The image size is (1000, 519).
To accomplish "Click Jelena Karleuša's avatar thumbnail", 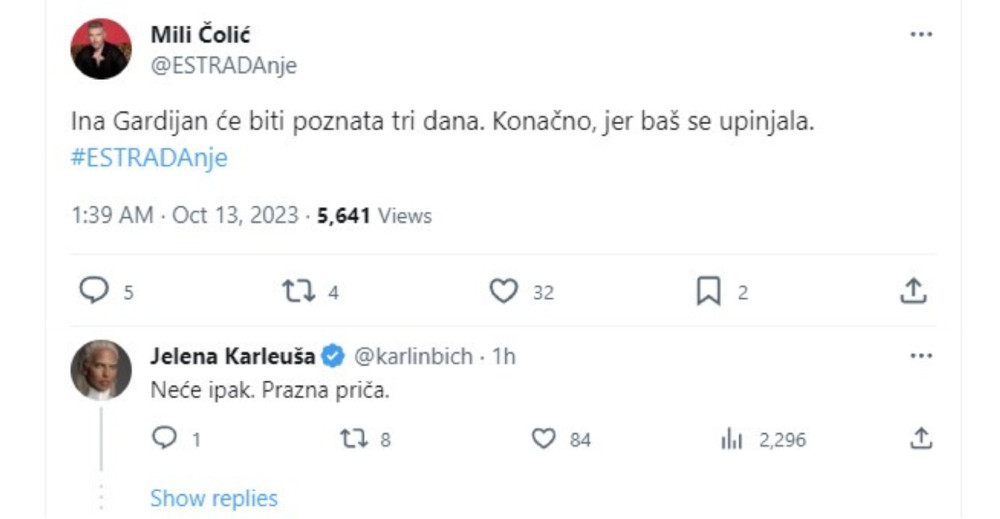I will coord(101,371).
